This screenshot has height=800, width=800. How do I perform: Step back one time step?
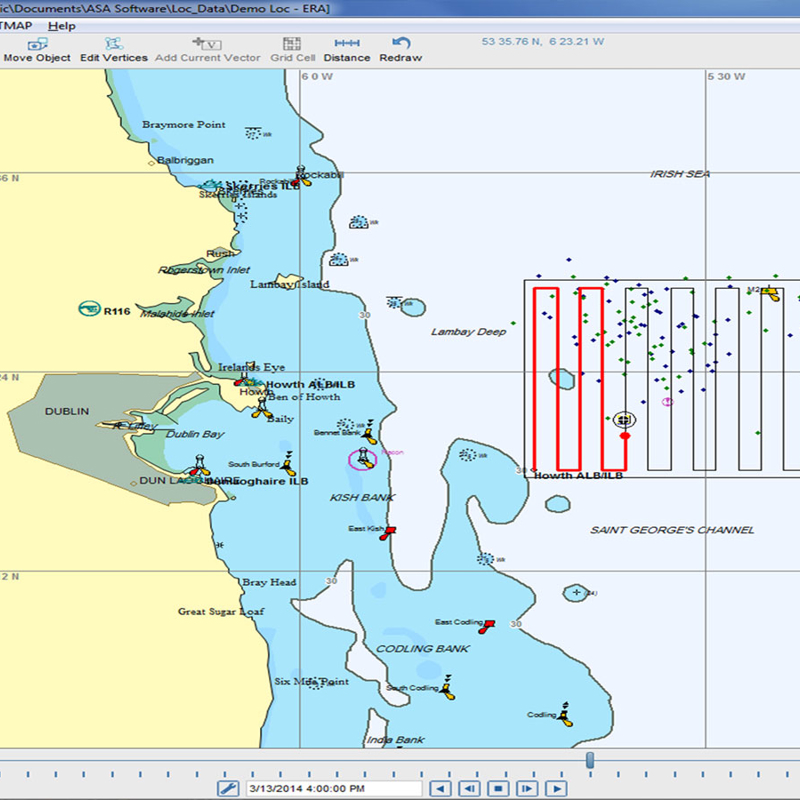coord(468,789)
